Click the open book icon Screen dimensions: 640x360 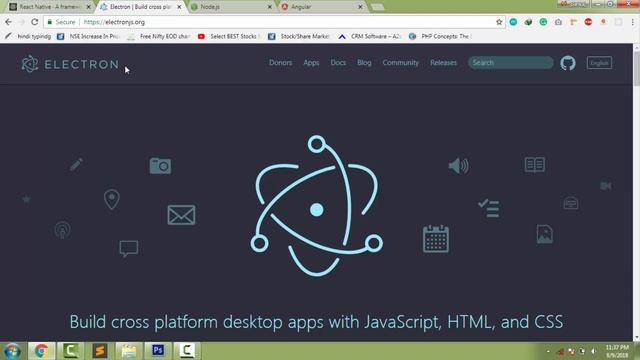(534, 164)
